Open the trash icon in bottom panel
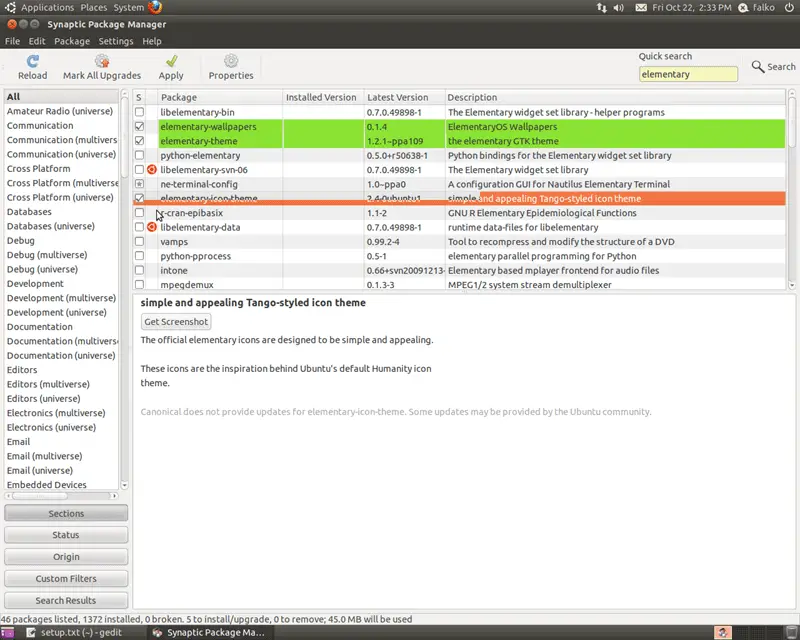 coord(792,633)
